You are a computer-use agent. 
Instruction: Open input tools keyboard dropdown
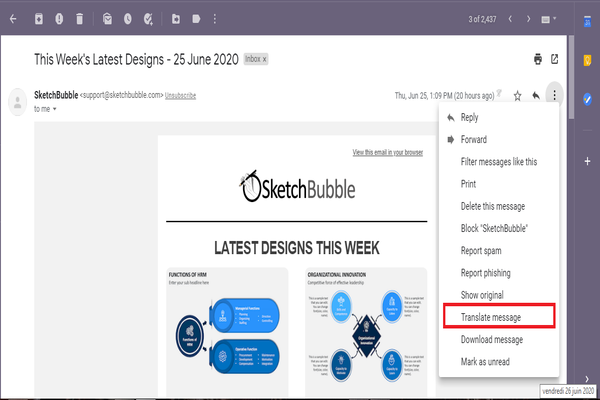pos(549,19)
